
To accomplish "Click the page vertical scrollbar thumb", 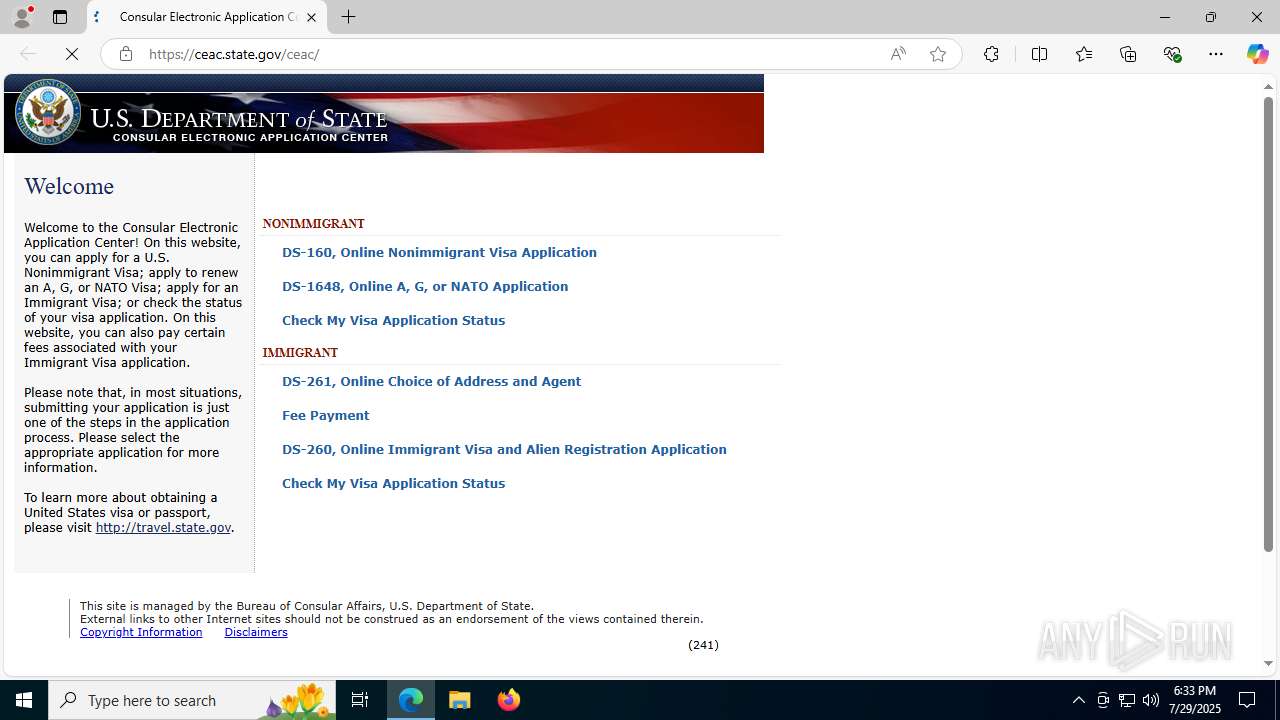I will [1268, 324].
